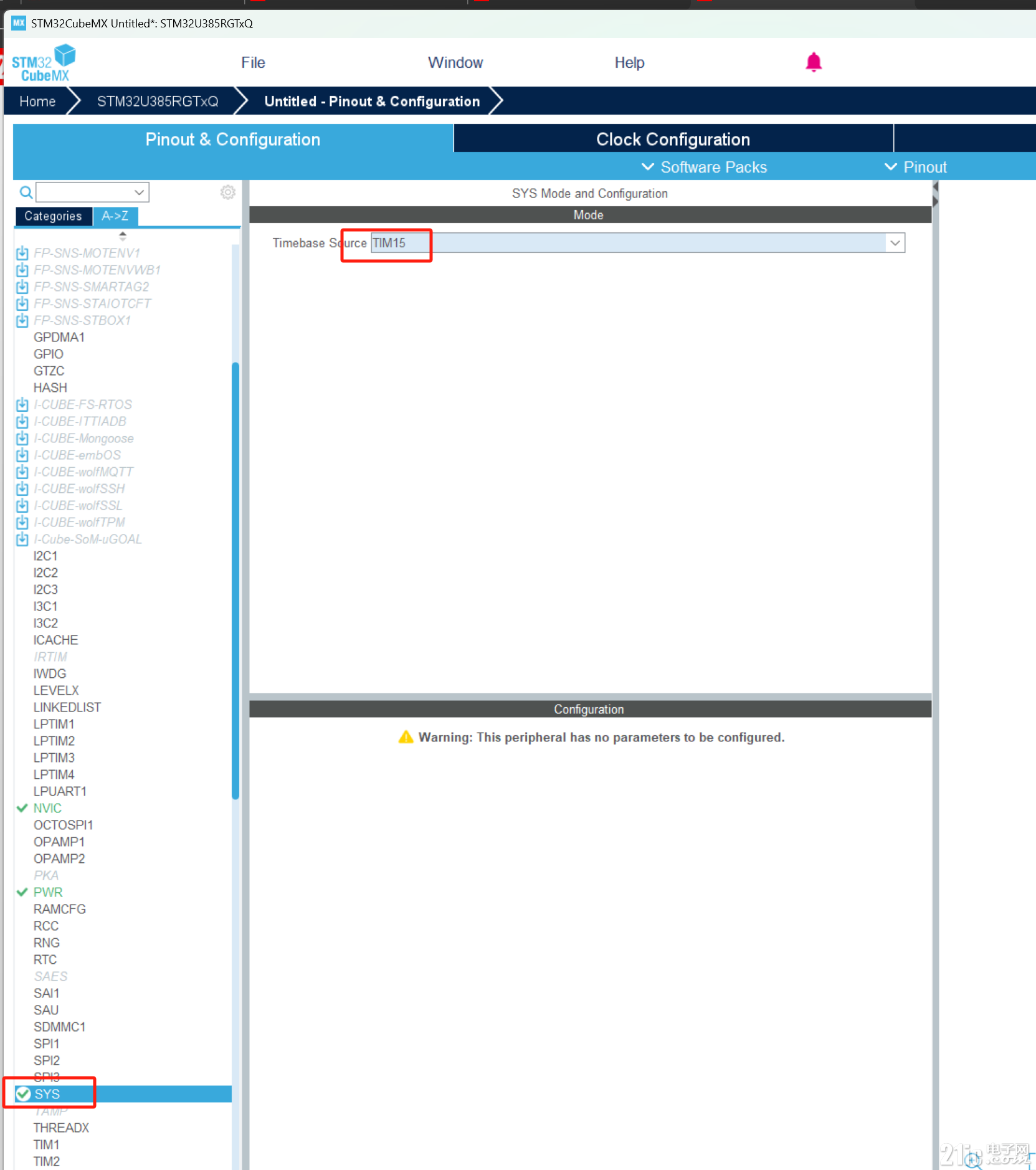Expand the Software Packs menu
Image resolution: width=1036 pixels, height=1170 pixels.
[705, 167]
